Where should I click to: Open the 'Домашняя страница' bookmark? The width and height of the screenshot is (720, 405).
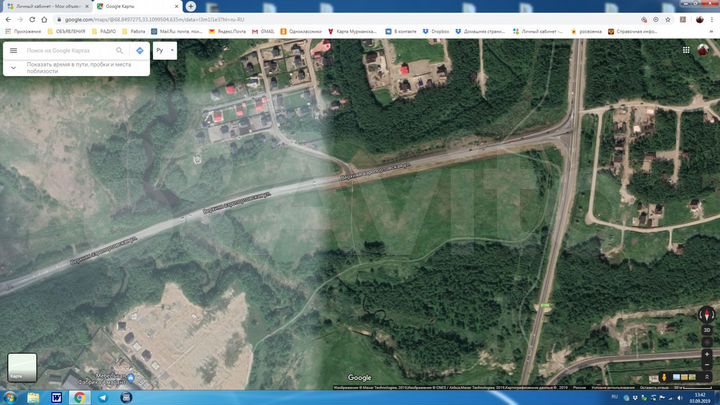[x=480, y=32]
